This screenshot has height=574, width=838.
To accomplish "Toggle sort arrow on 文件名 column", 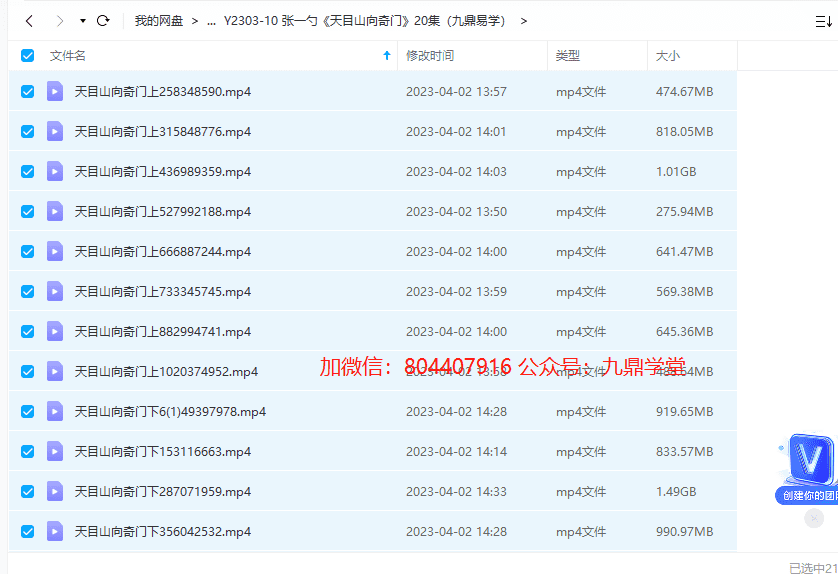I will point(387,56).
